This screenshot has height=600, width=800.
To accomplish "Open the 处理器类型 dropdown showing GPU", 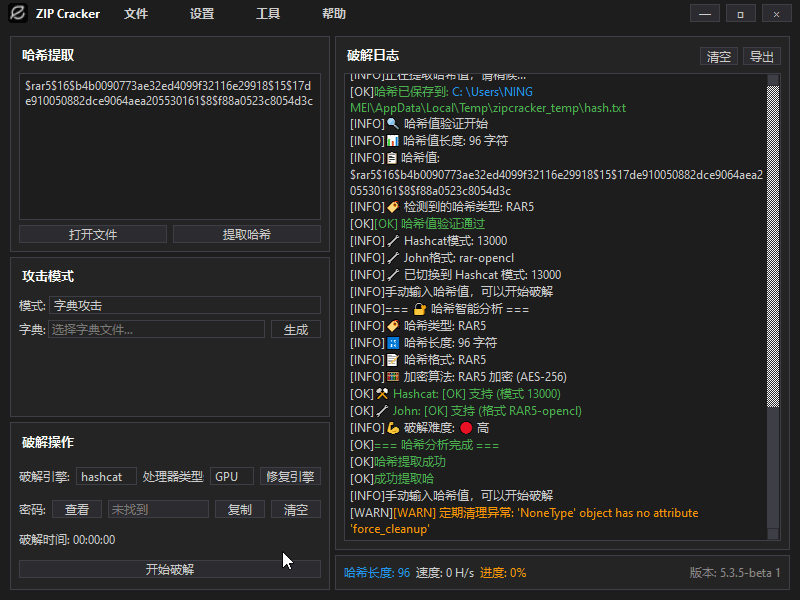I will coord(231,476).
